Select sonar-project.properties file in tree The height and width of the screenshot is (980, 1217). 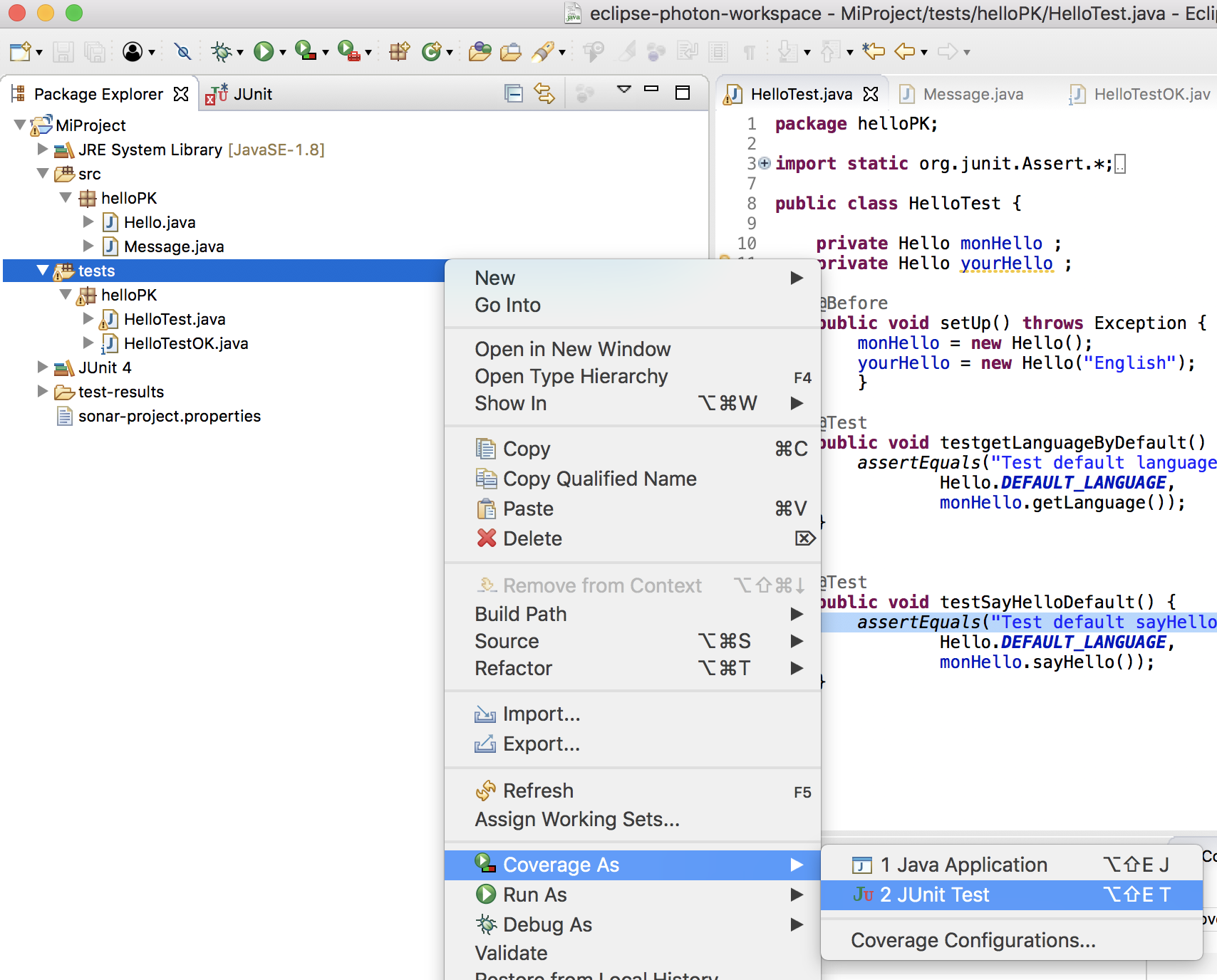point(169,416)
